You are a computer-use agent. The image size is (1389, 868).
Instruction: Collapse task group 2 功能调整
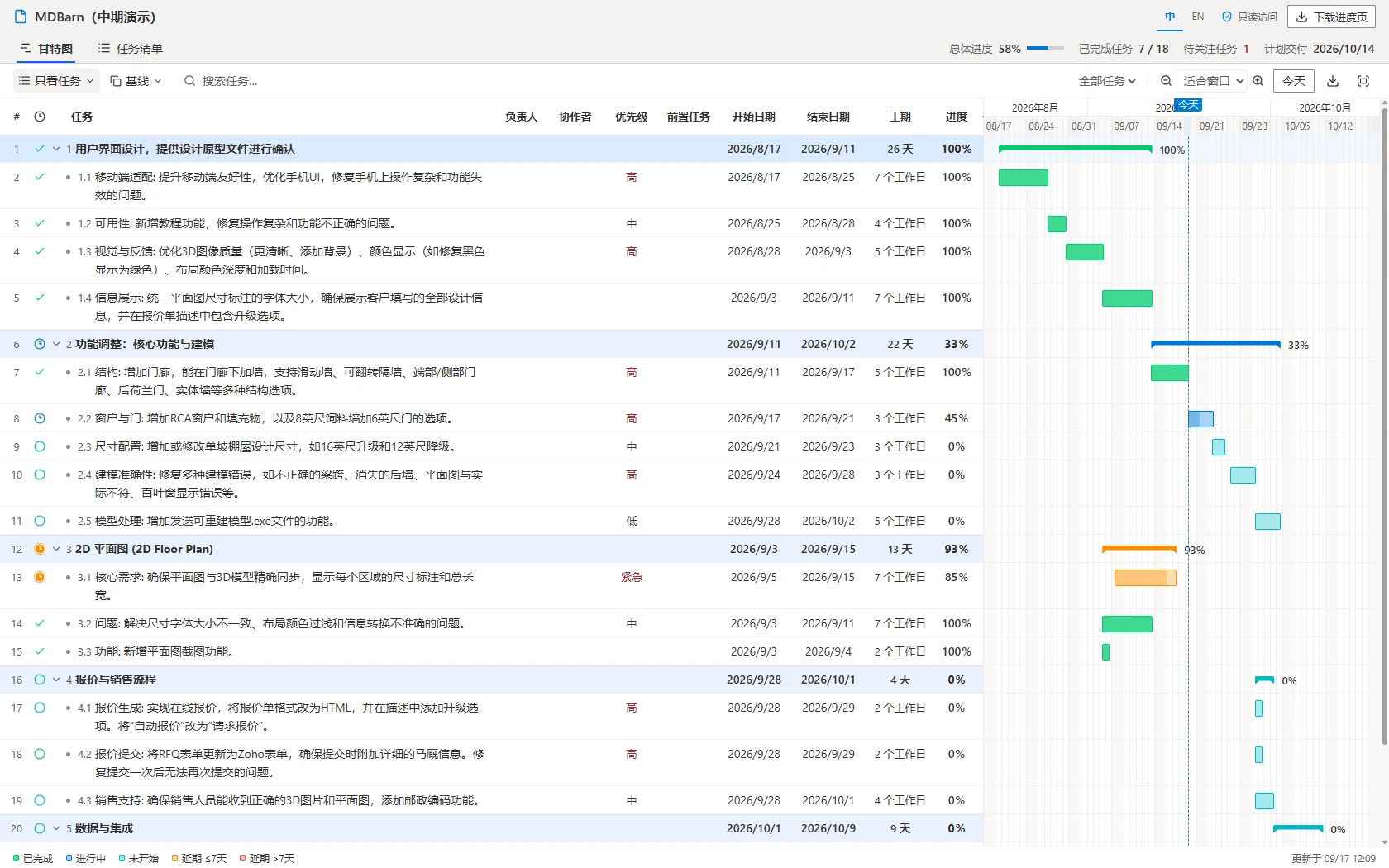[x=56, y=344]
